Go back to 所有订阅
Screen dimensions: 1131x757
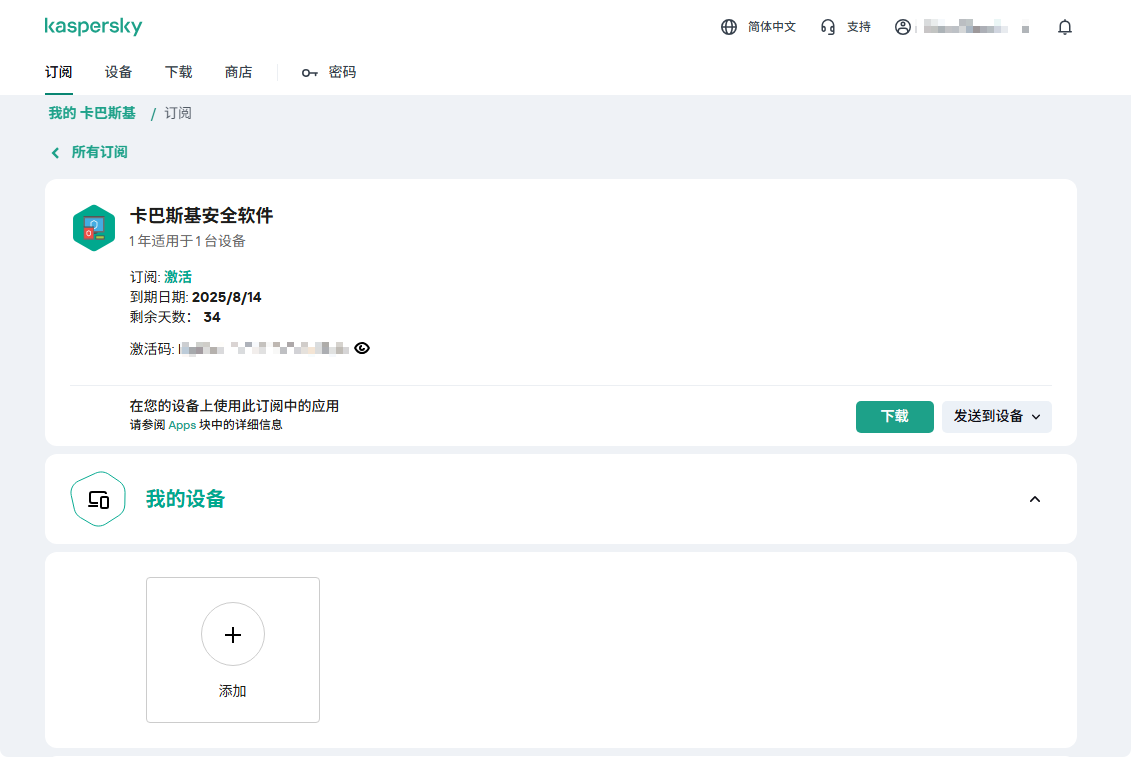[x=100, y=152]
